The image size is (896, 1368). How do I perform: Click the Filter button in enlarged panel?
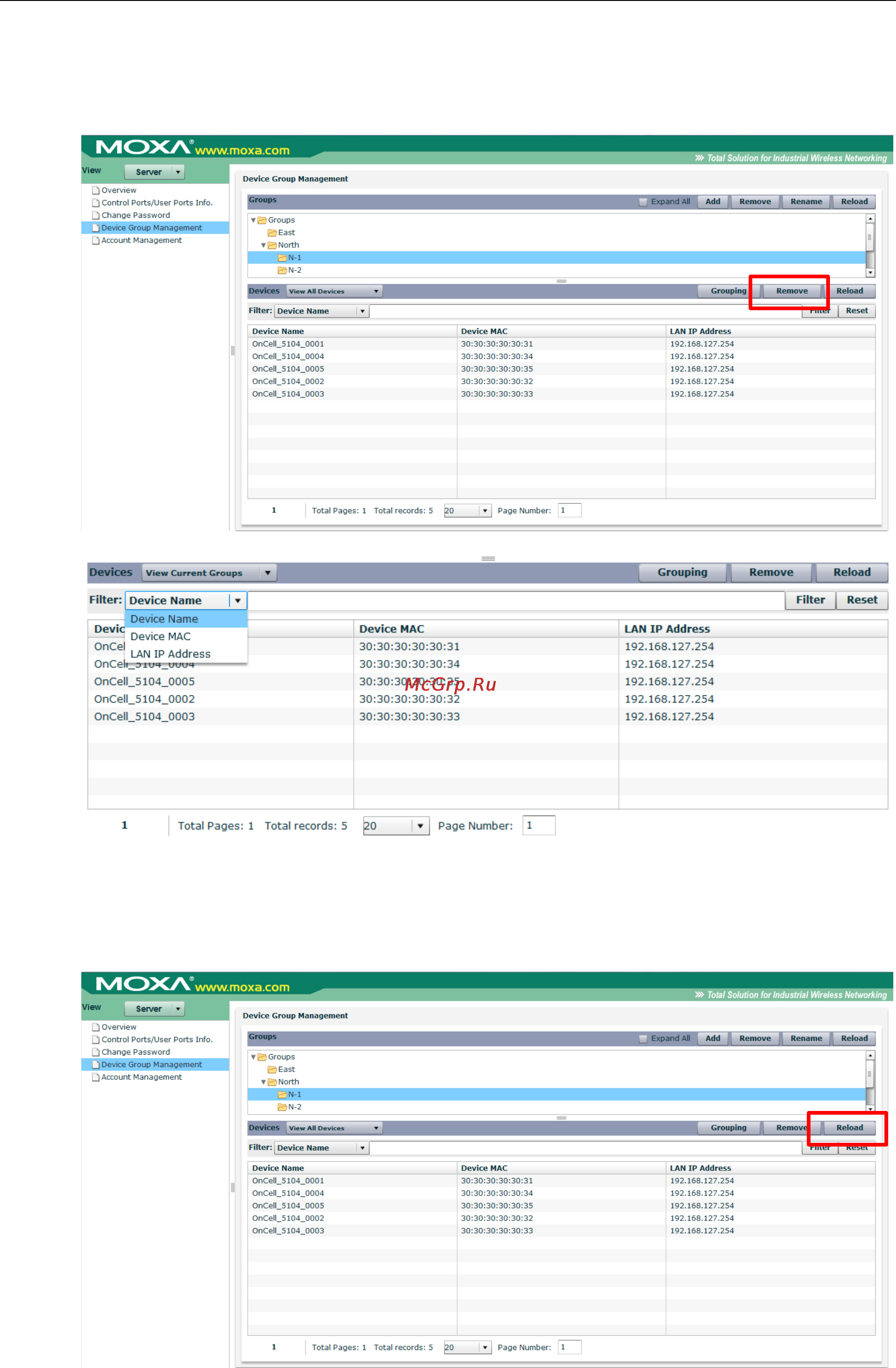click(810, 600)
